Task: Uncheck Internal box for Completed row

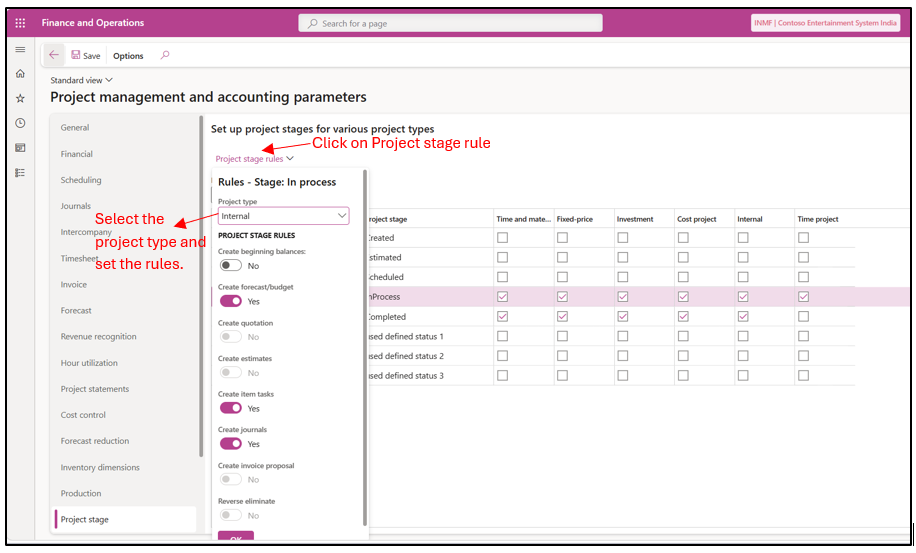Action: click(743, 317)
